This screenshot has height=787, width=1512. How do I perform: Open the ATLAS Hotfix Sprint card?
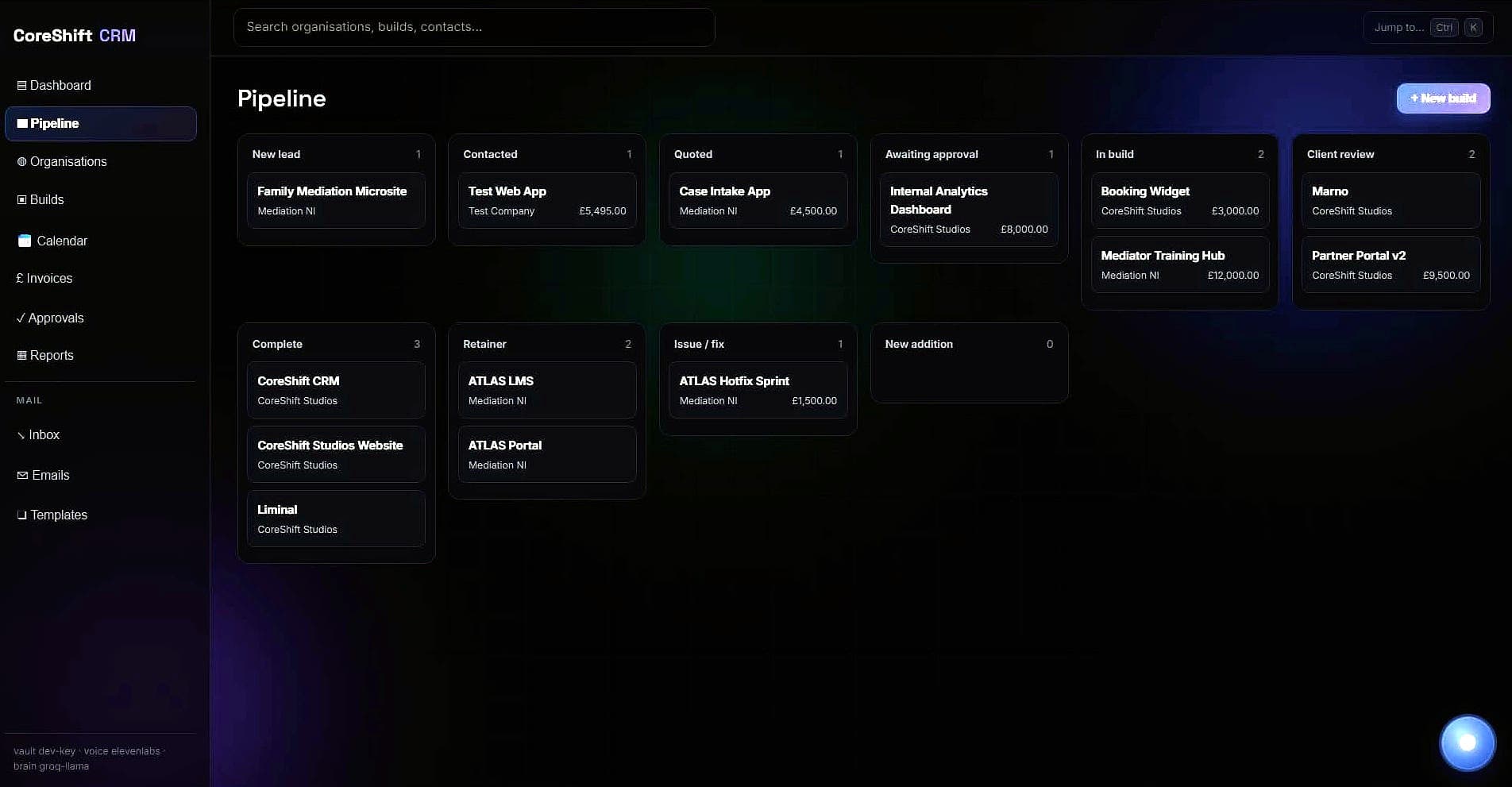point(758,391)
